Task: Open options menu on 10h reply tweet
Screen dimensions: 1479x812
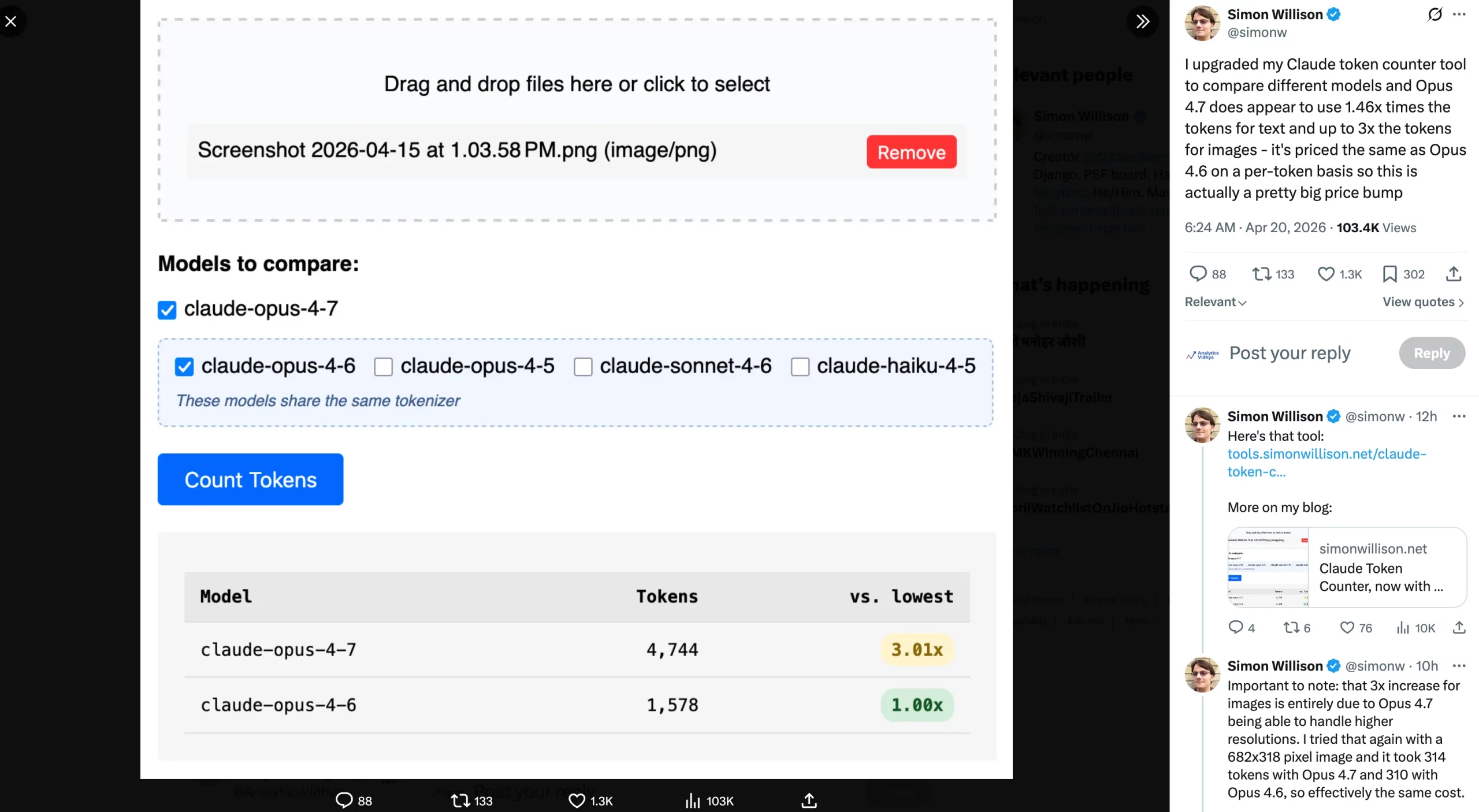Action: (1459, 666)
